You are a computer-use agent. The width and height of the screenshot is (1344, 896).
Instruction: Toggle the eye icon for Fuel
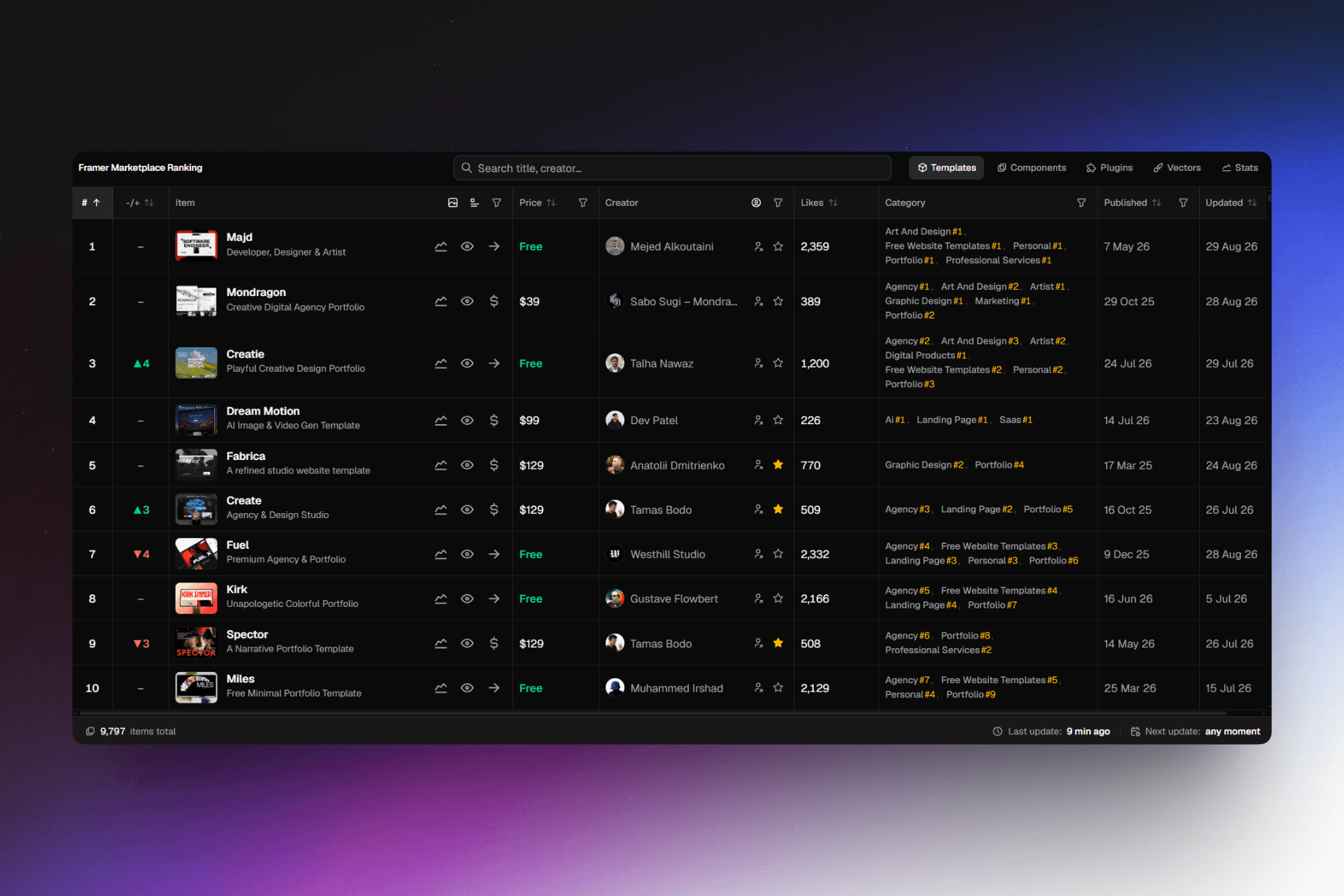467,554
